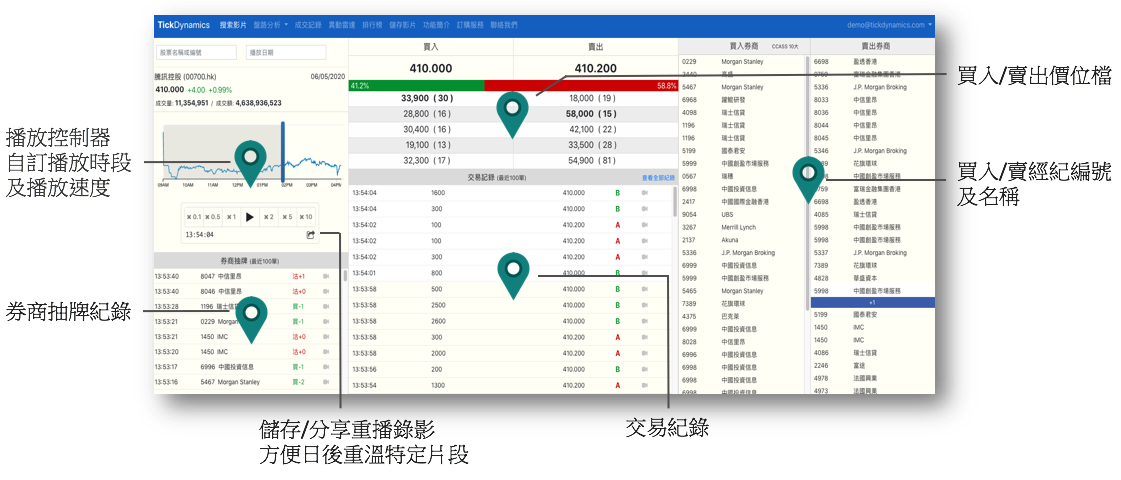Select the ×1 playback speed

(x=231, y=217)
